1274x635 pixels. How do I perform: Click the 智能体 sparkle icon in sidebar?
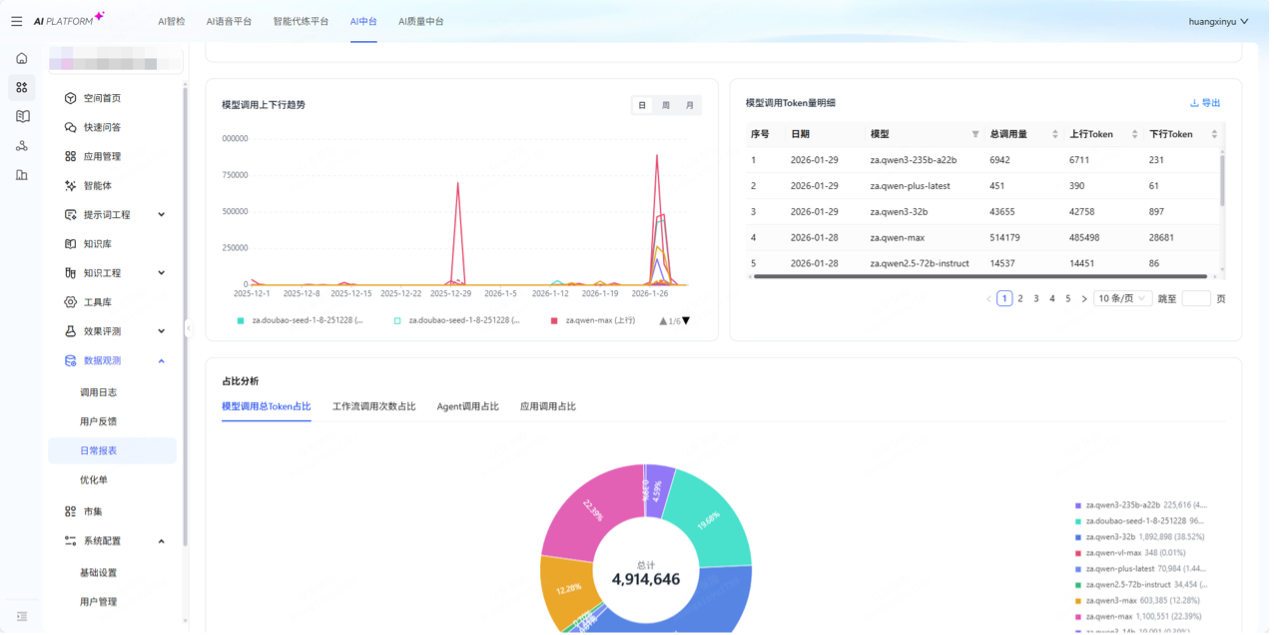(70, 186)
